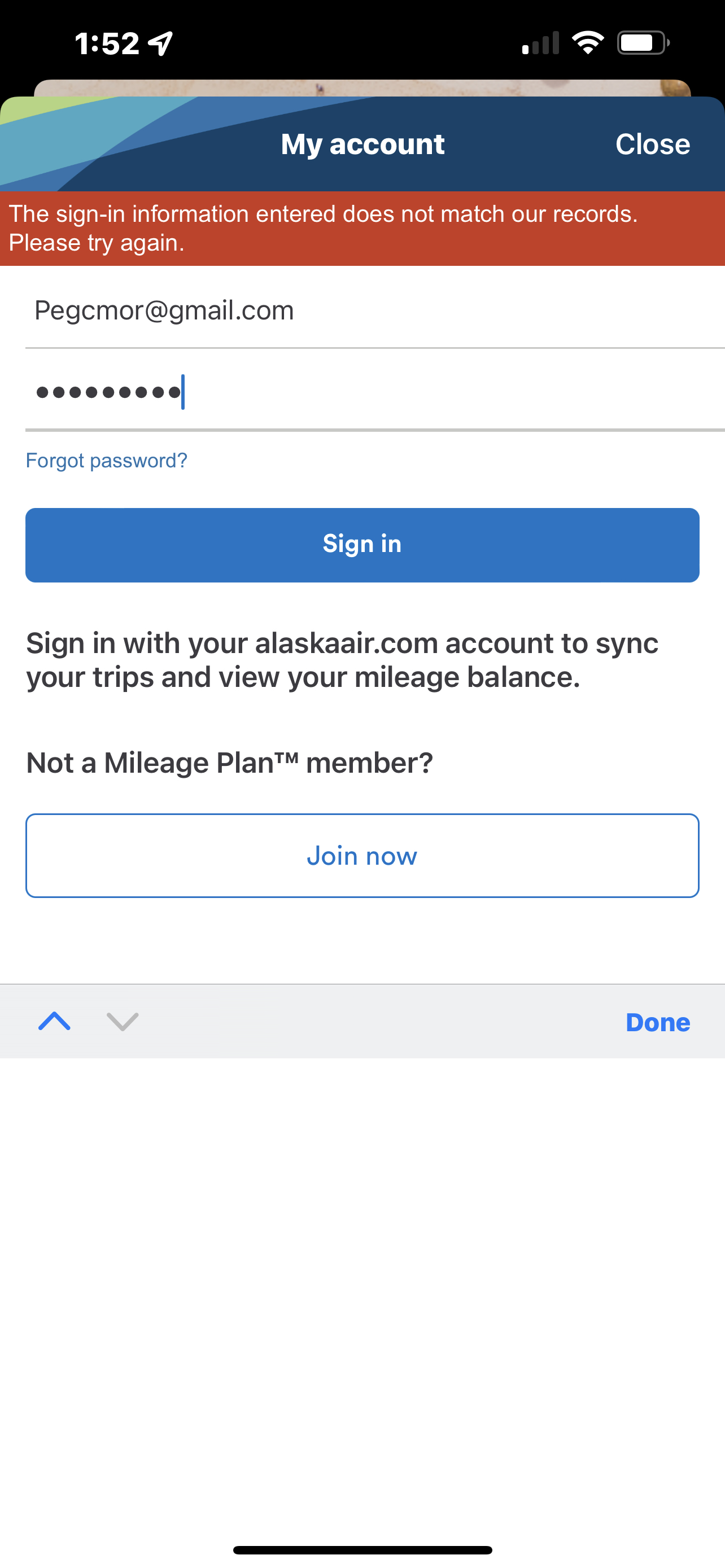The width and height of the screenshot is (725, 1568).
Task: Tap the Not a Mileage Plan member text
Action: point(229,763)
